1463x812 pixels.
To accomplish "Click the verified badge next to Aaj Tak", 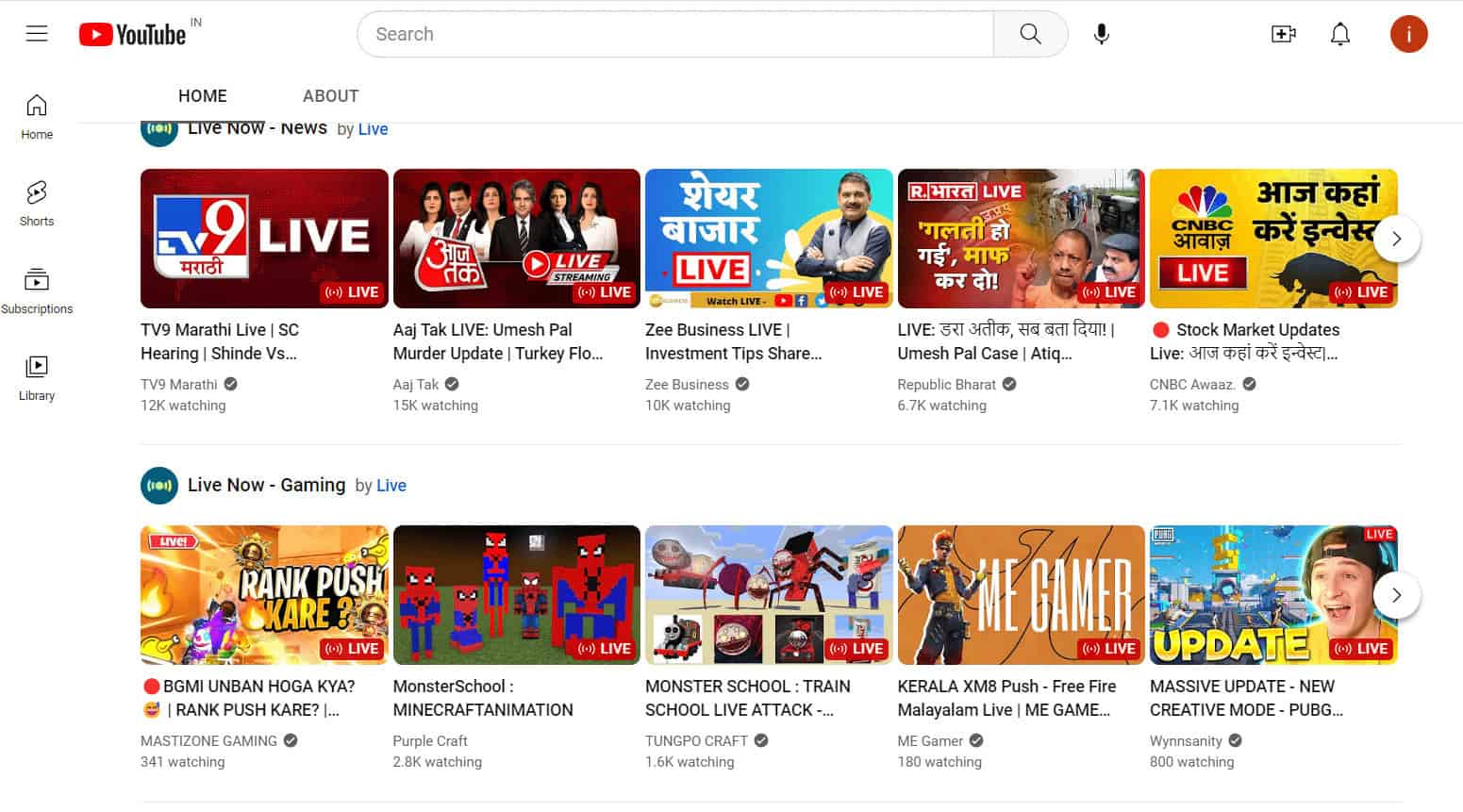I will click(x=450, y=384).
